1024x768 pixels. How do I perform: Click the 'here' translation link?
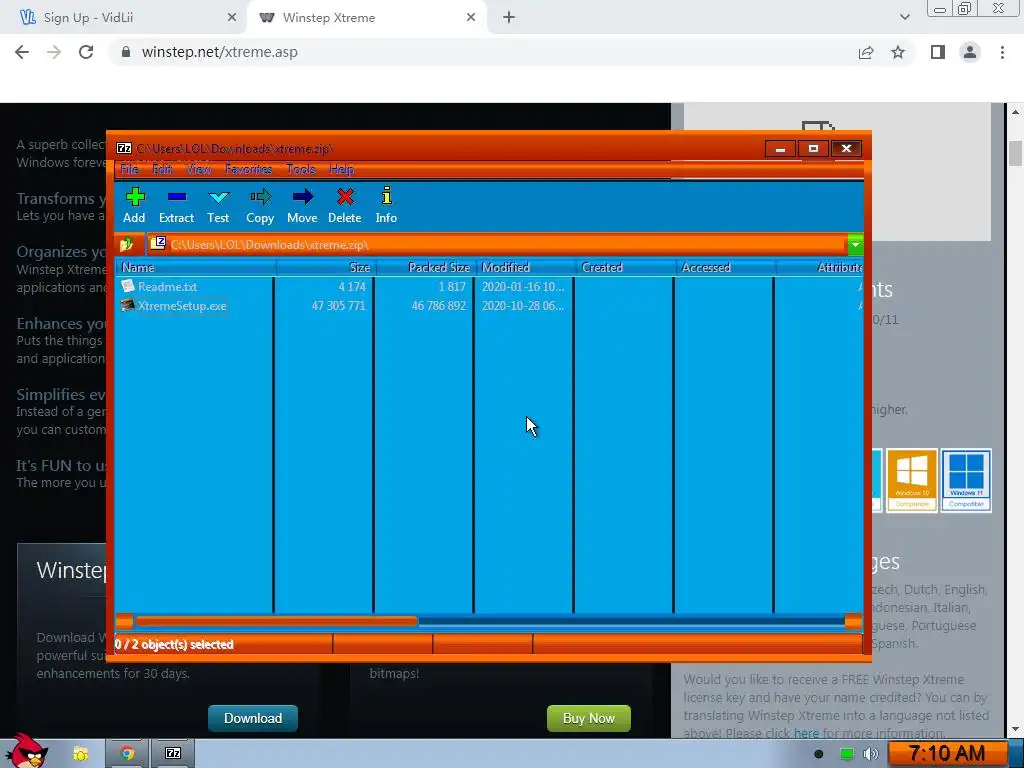(806, 733)
